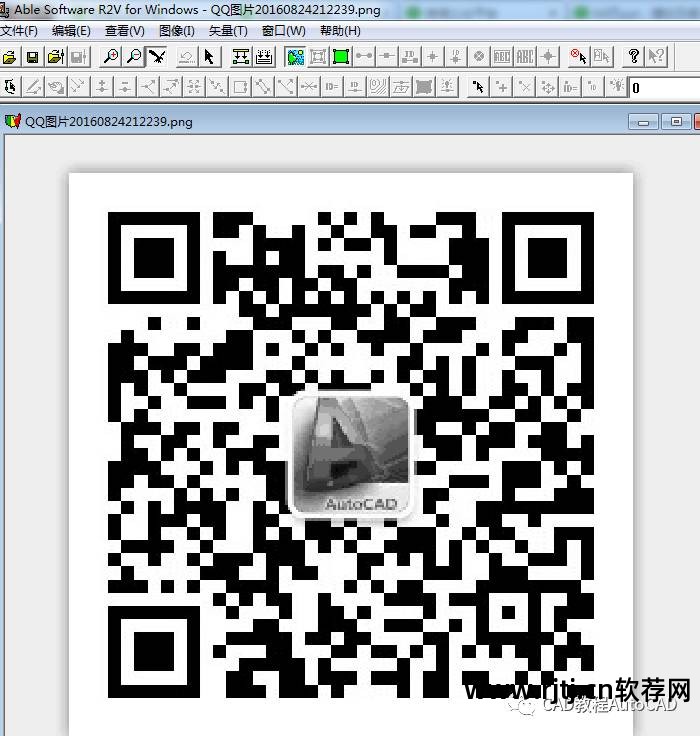Image resolution: width=700 pixels, height=736 pixels.
Task: Click the solid green square region icon
Action: click(x=341, y=57)
